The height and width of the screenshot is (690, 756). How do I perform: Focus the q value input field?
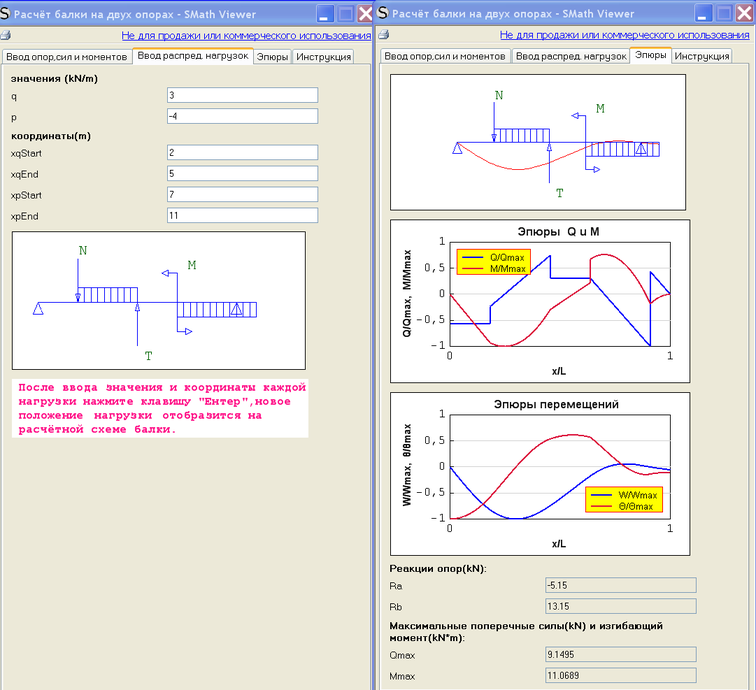click(x=242, y=95)
